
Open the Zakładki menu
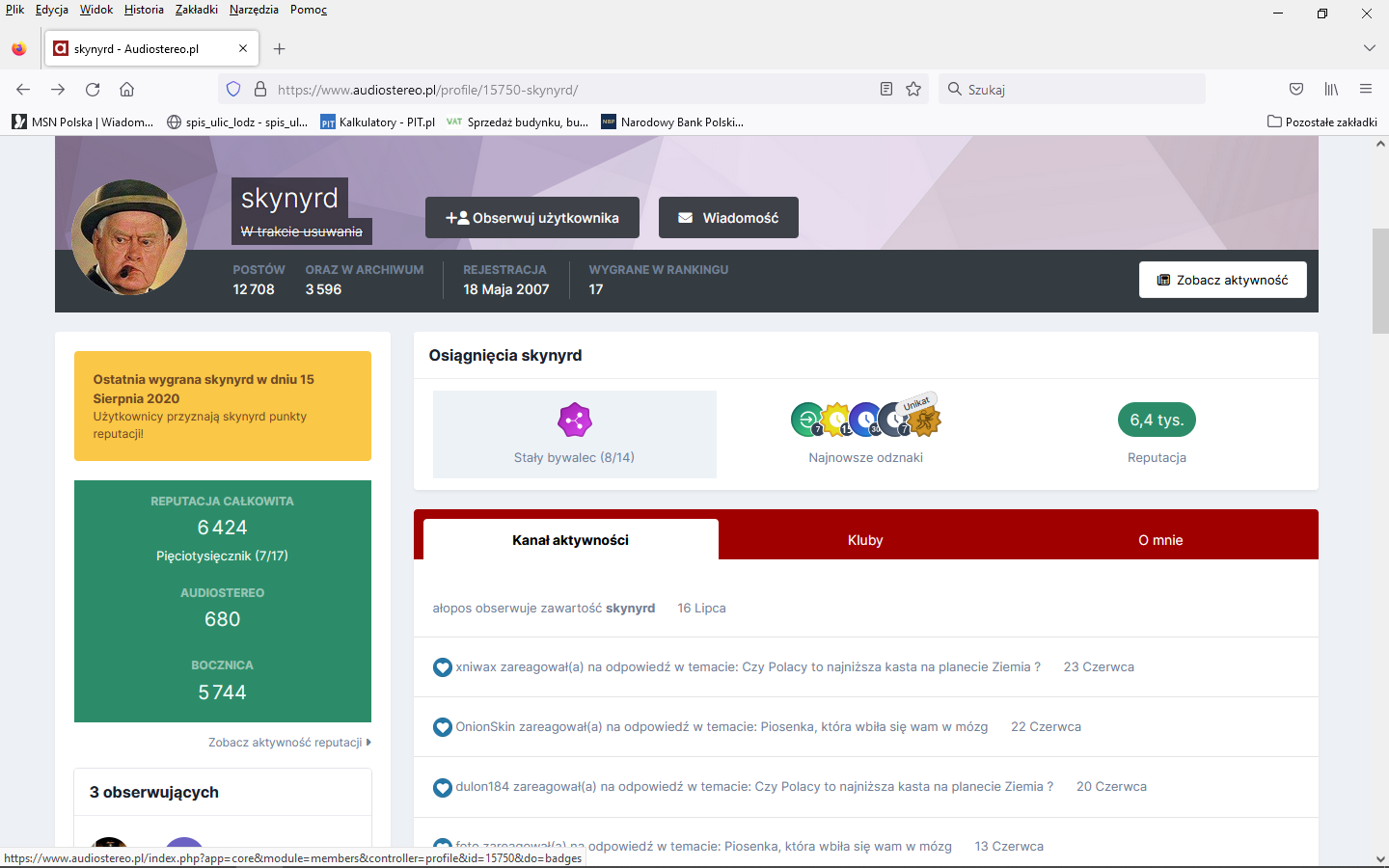click(x=197, y=10)
